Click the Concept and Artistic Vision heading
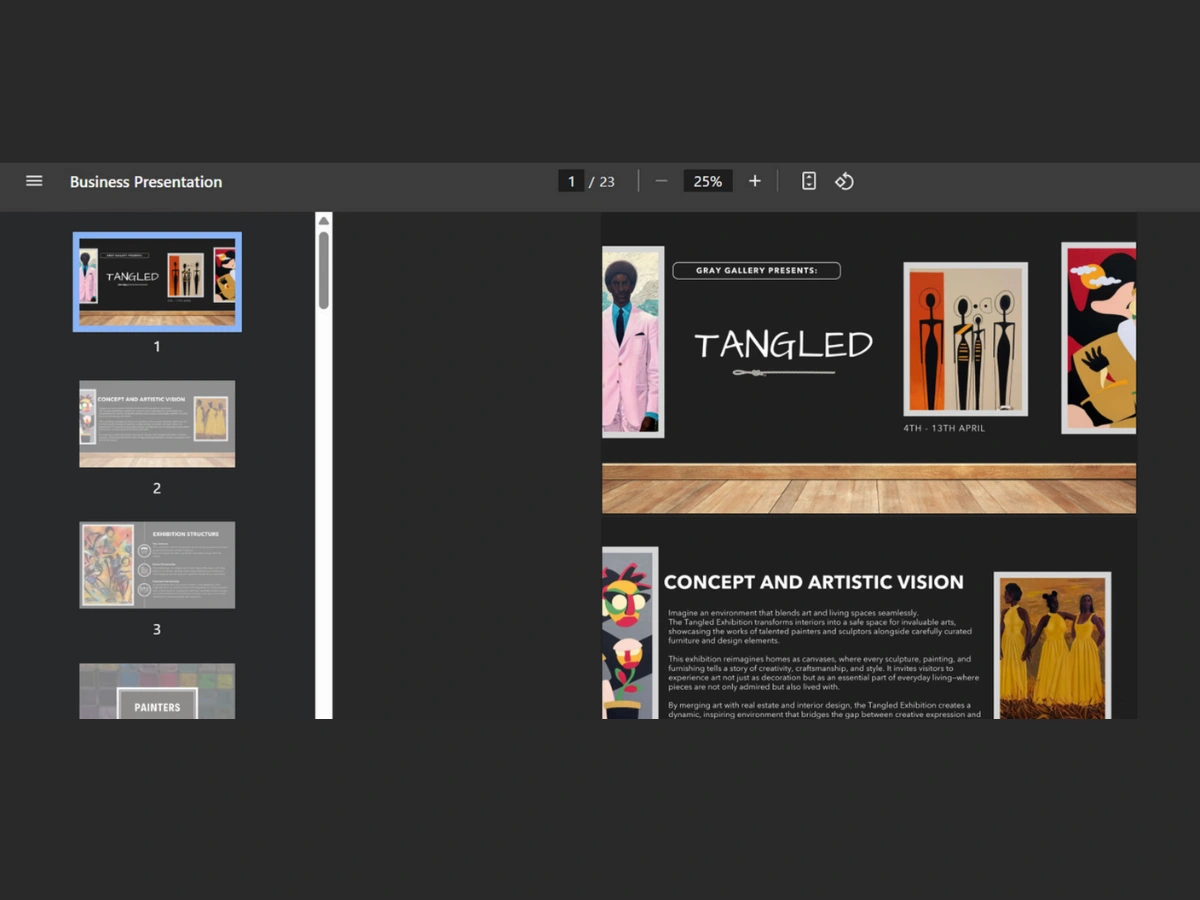The height and width of the screenshot is (900, 1200). pos(814,582)
